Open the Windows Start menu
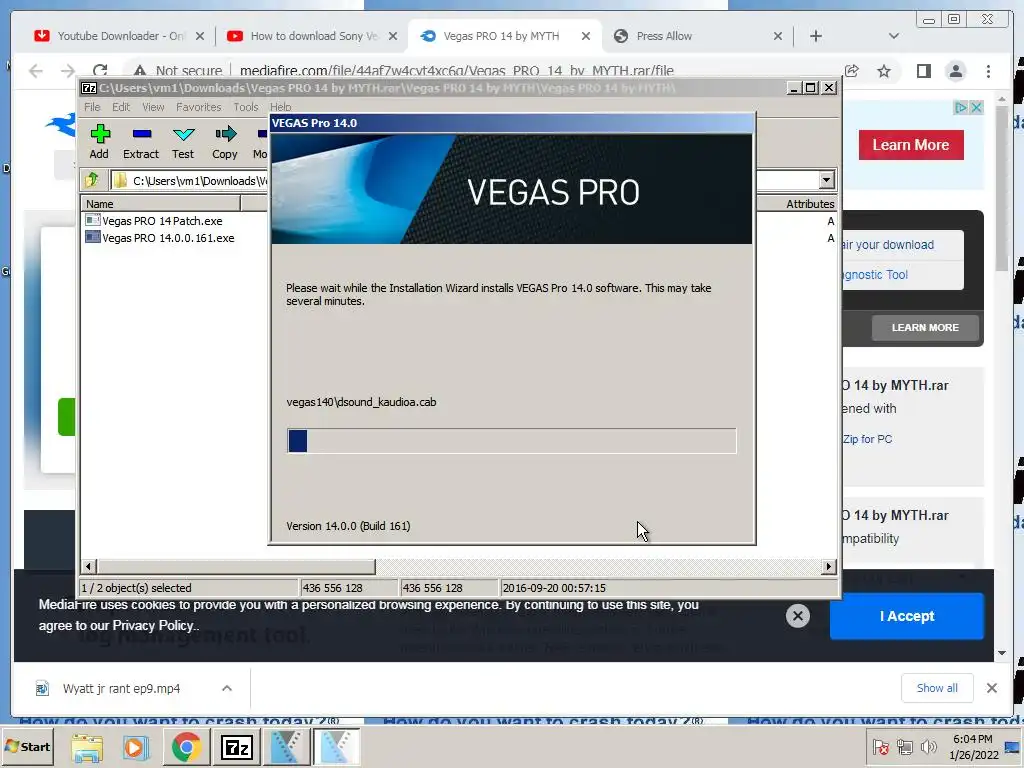Viewport: 1024px width, 768px height. 28,746
